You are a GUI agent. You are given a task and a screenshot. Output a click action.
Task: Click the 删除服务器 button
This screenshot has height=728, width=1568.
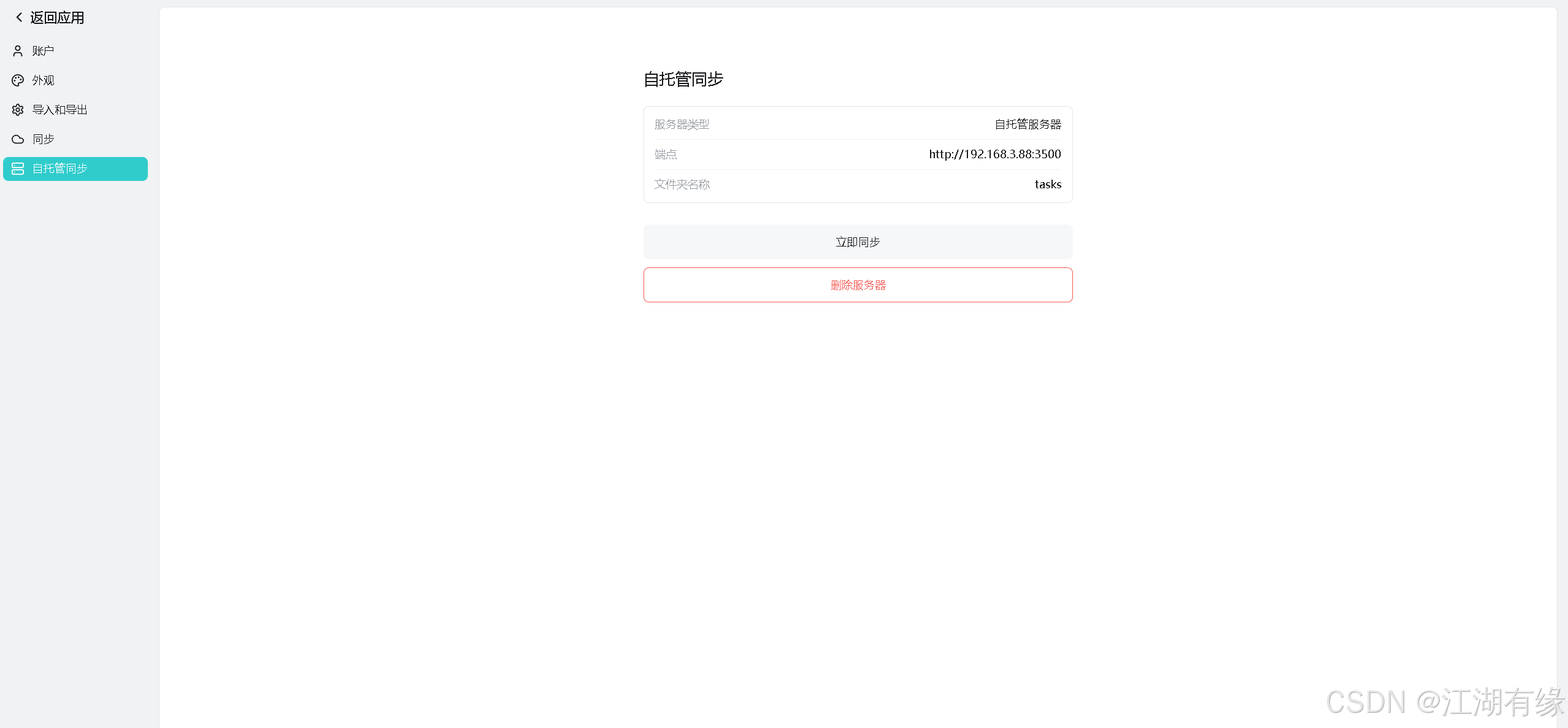pos(857,285)
